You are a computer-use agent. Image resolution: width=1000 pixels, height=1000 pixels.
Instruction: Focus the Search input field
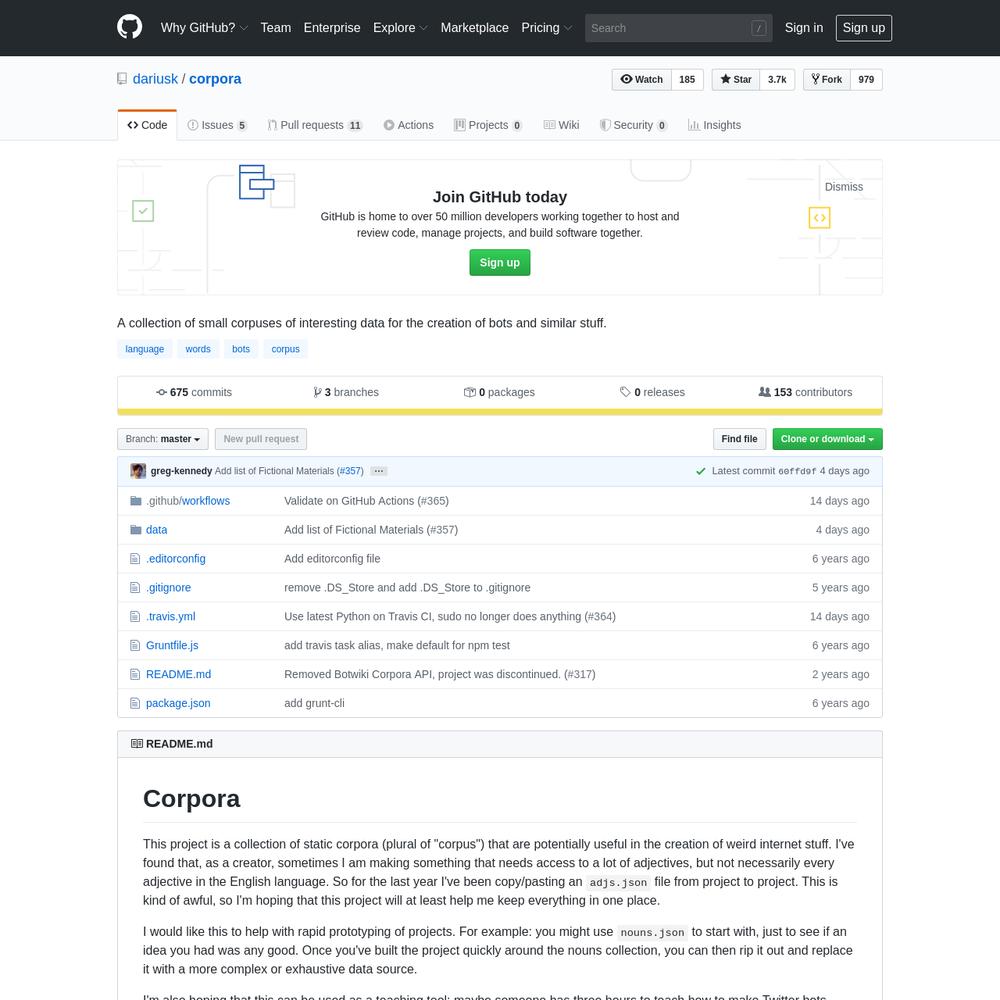(679, 28)
